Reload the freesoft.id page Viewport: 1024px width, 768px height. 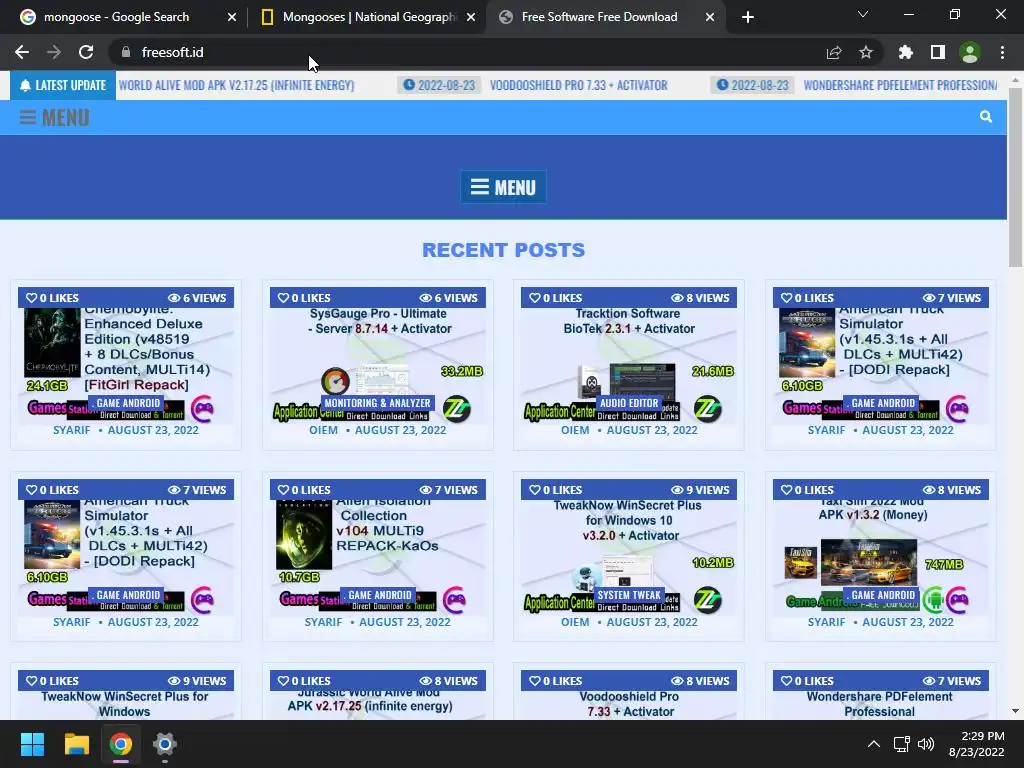pos(86,52)
